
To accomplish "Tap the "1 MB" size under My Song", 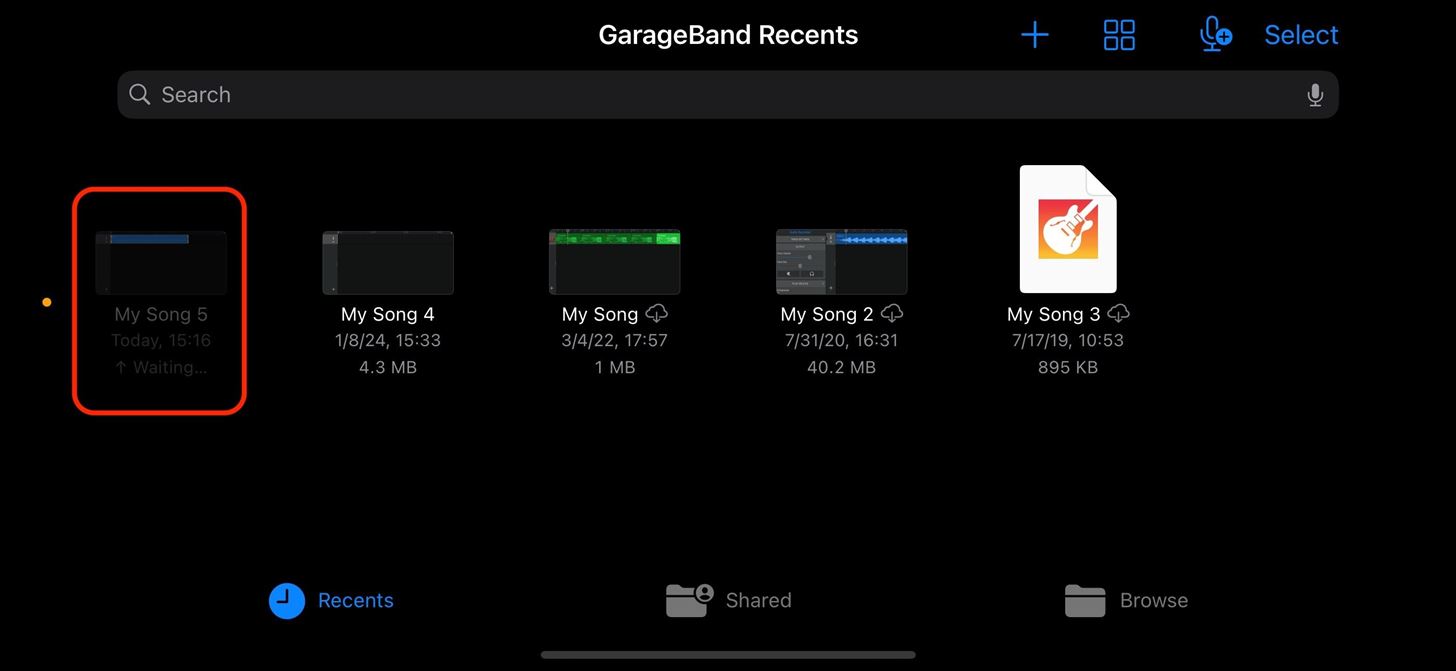I will point(615,367).
